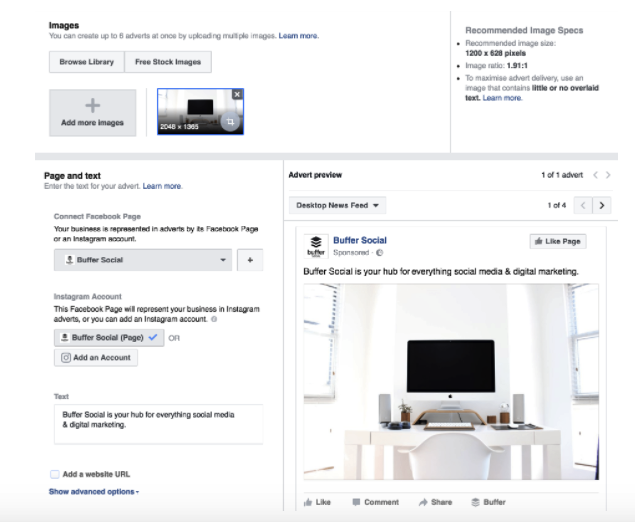
Task: Click Like under the advert preview
Action: pos(317,502)
